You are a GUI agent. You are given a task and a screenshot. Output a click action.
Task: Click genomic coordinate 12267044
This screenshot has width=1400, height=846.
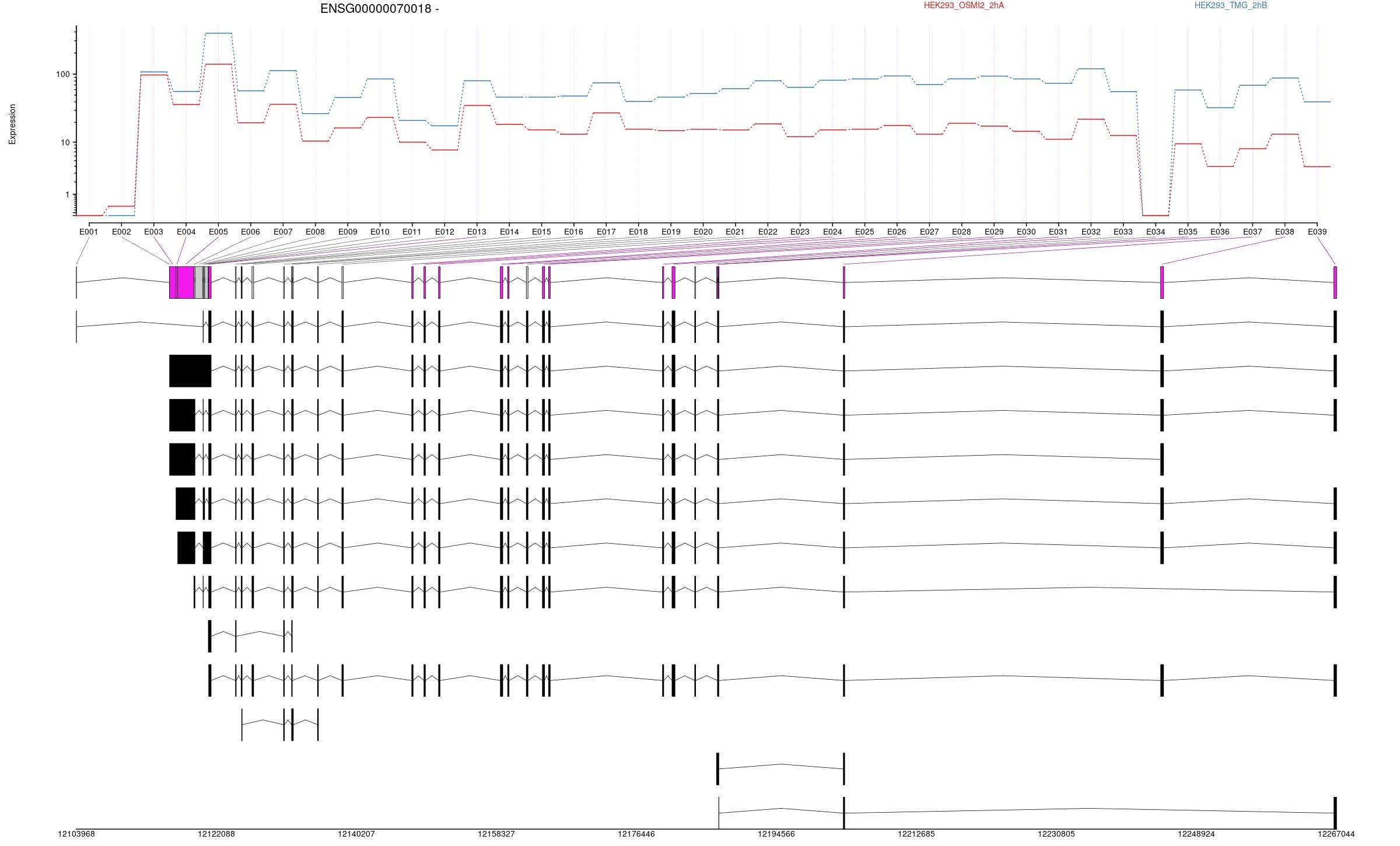(1336, 834)
